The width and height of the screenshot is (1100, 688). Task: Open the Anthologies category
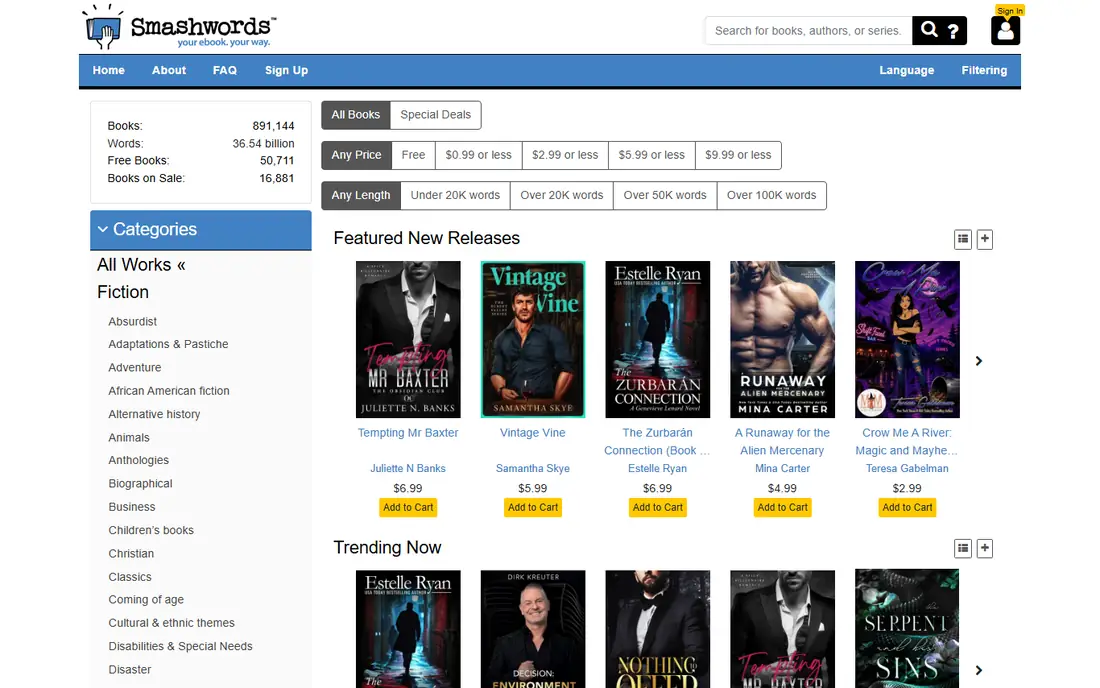139,461
